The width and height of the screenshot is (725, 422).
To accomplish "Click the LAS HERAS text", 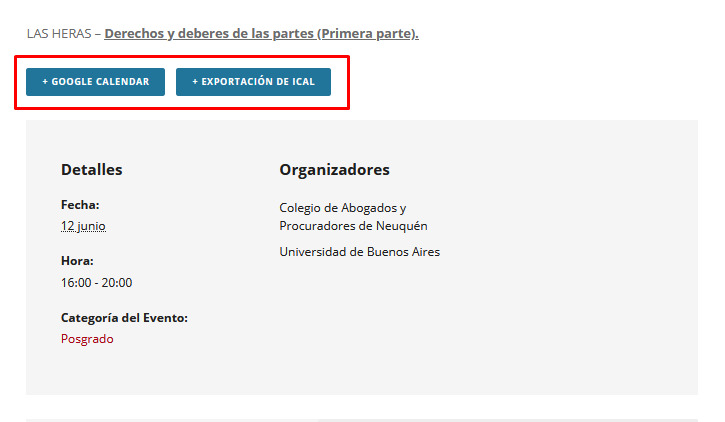I will tap(59, 34).
